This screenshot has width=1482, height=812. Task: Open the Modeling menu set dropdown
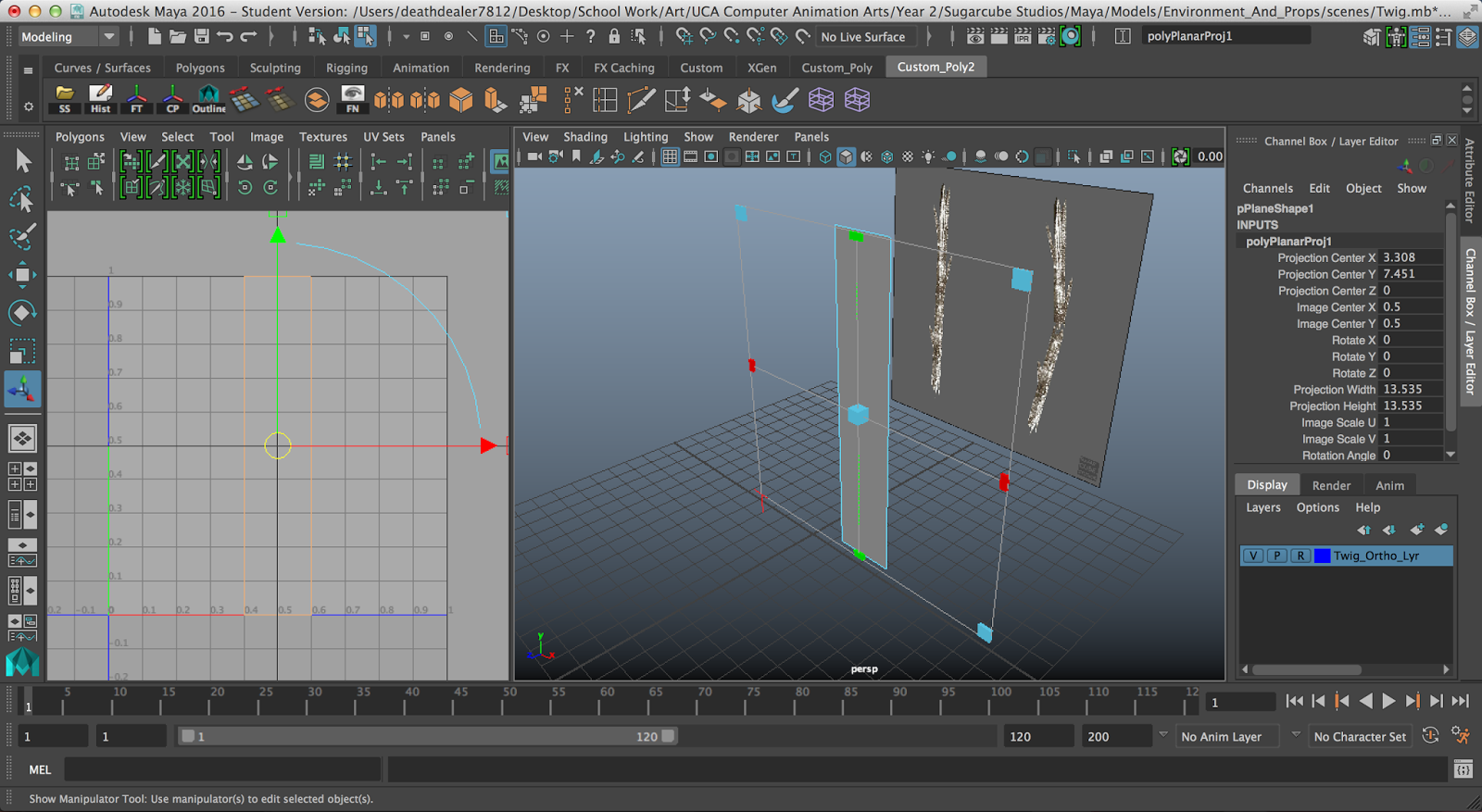69,37
